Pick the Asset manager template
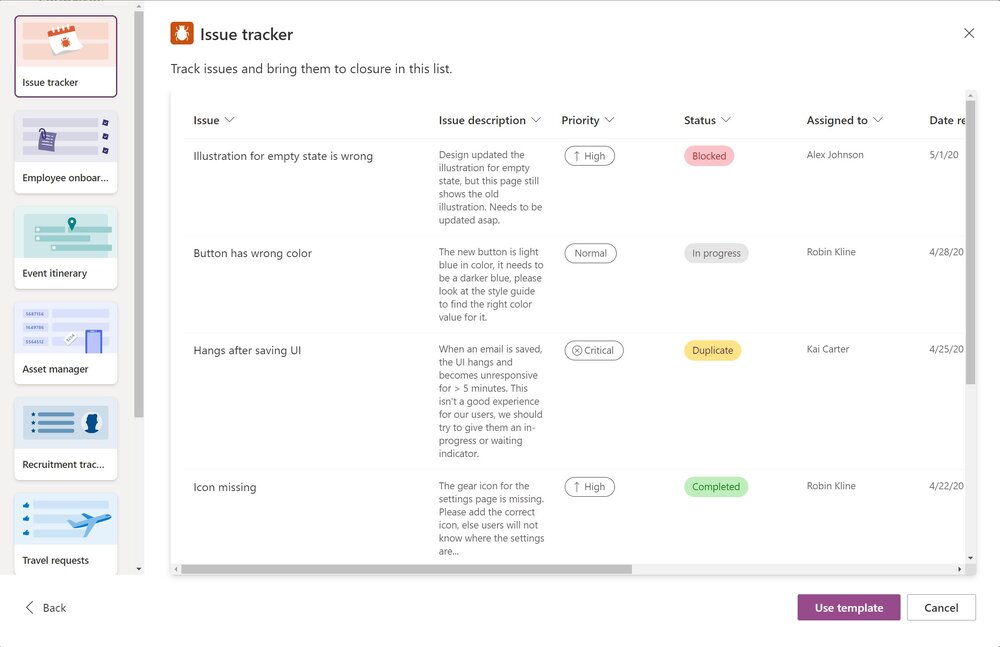The width and height of the screenshot is (1000, 647). [x=66, y=343]
